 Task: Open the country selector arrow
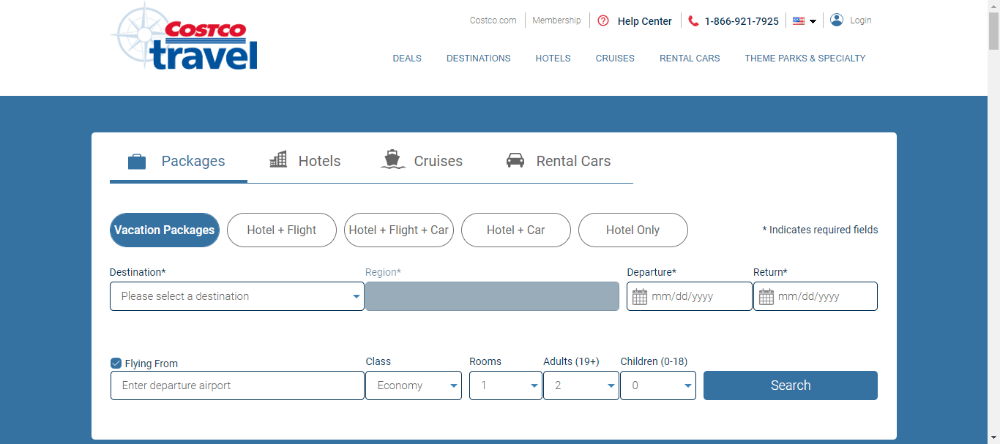(x=813, y=22)
